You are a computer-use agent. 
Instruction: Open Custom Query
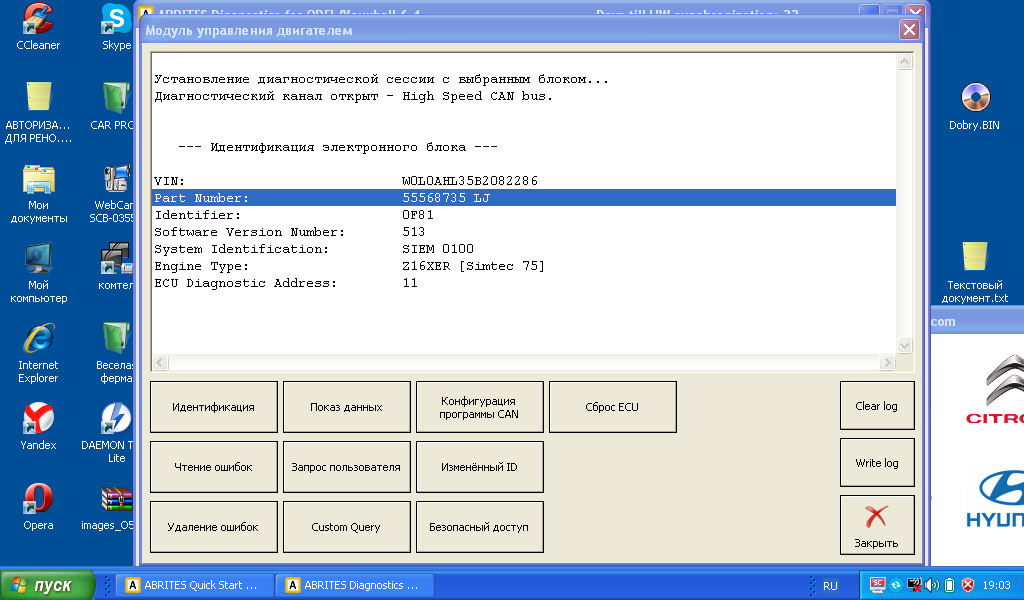coord(347,527)
